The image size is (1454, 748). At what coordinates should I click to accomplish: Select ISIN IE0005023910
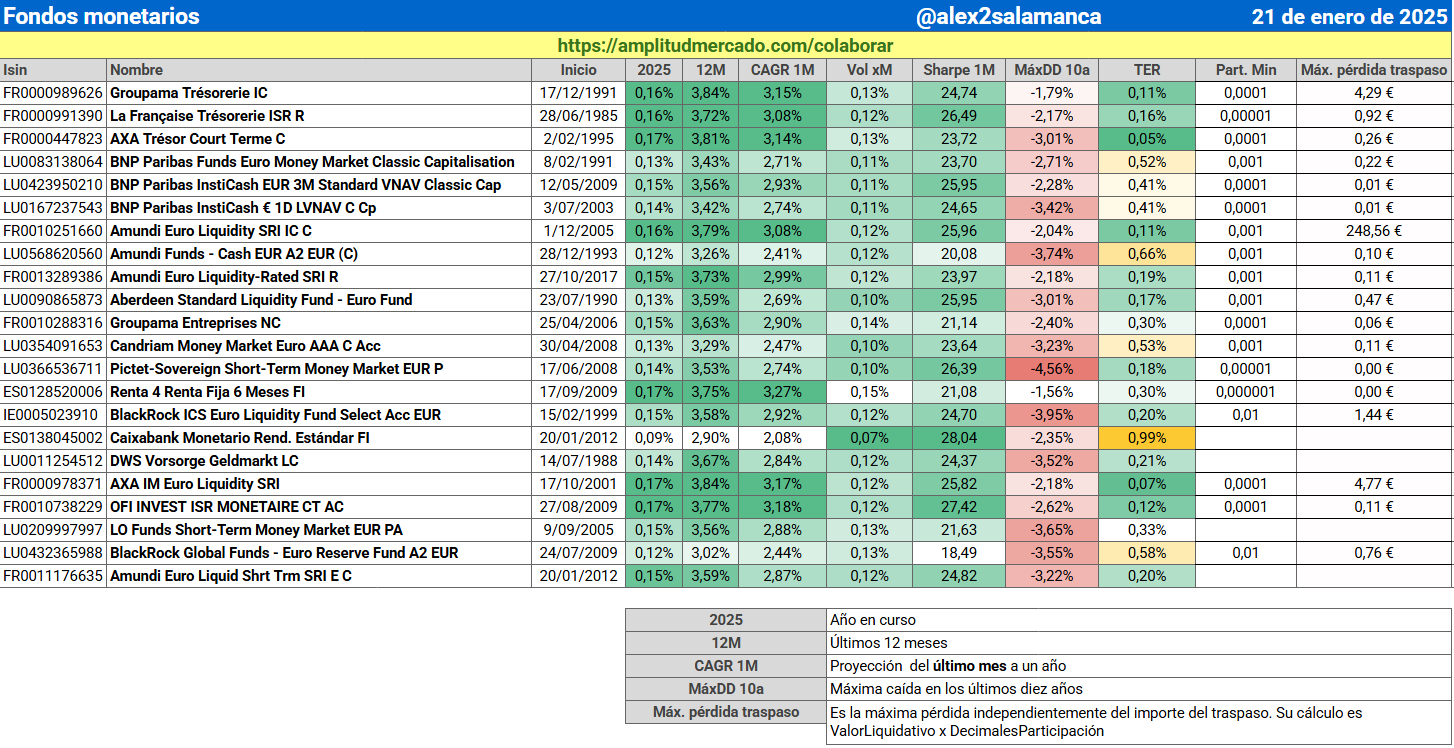click(x=53, y=415)
